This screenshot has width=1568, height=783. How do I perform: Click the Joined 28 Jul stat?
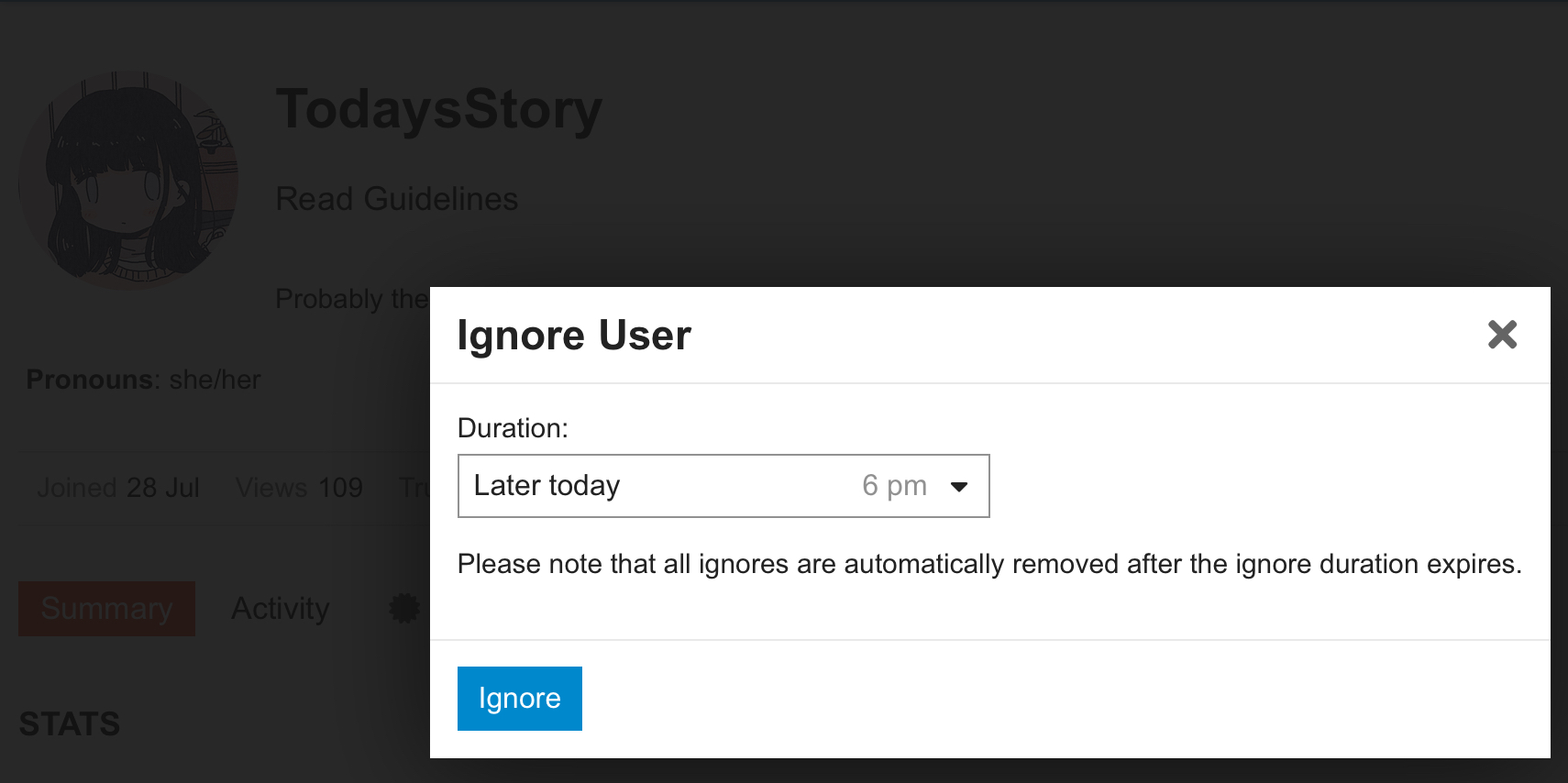pyautogui.click(x=118, y=488)
